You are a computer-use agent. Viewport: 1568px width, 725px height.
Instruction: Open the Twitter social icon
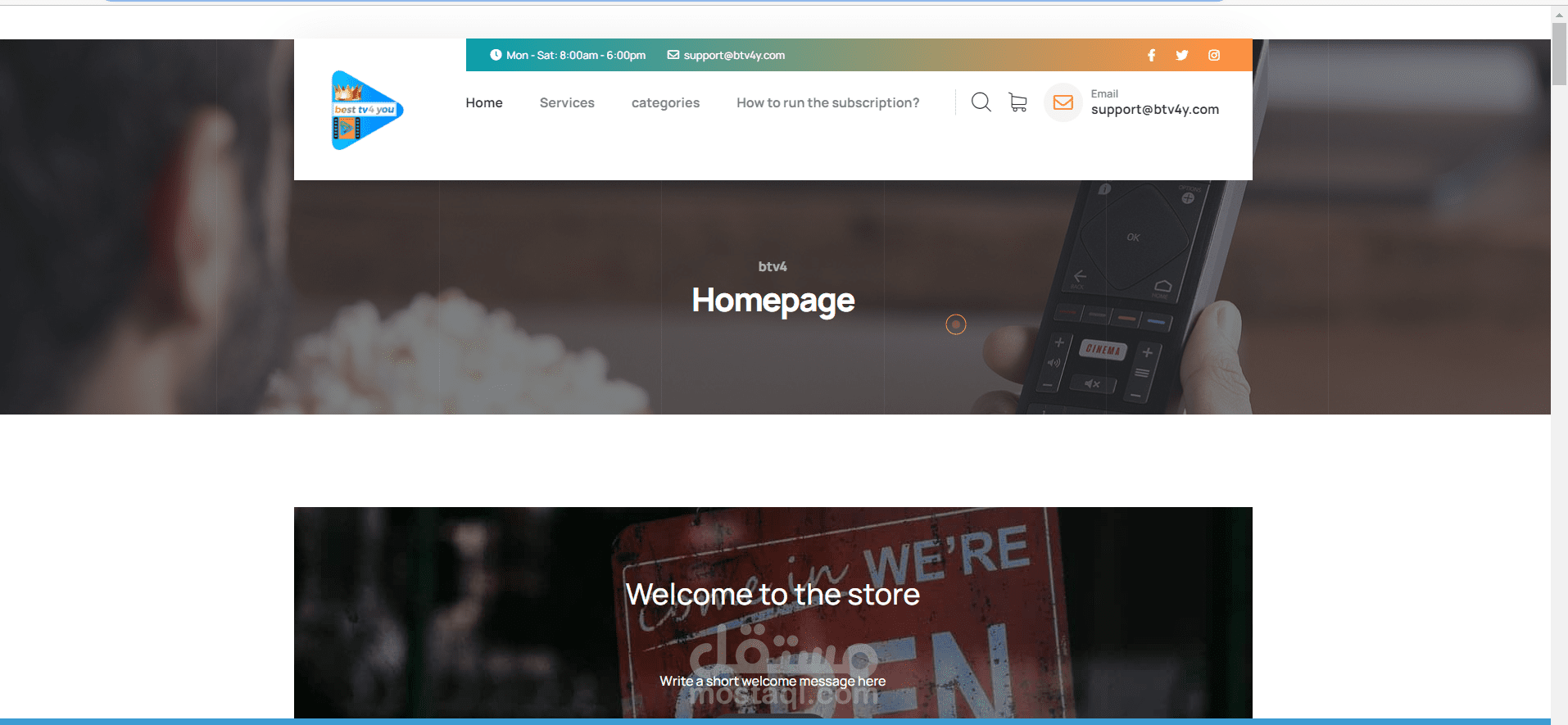pos(1182,55)
